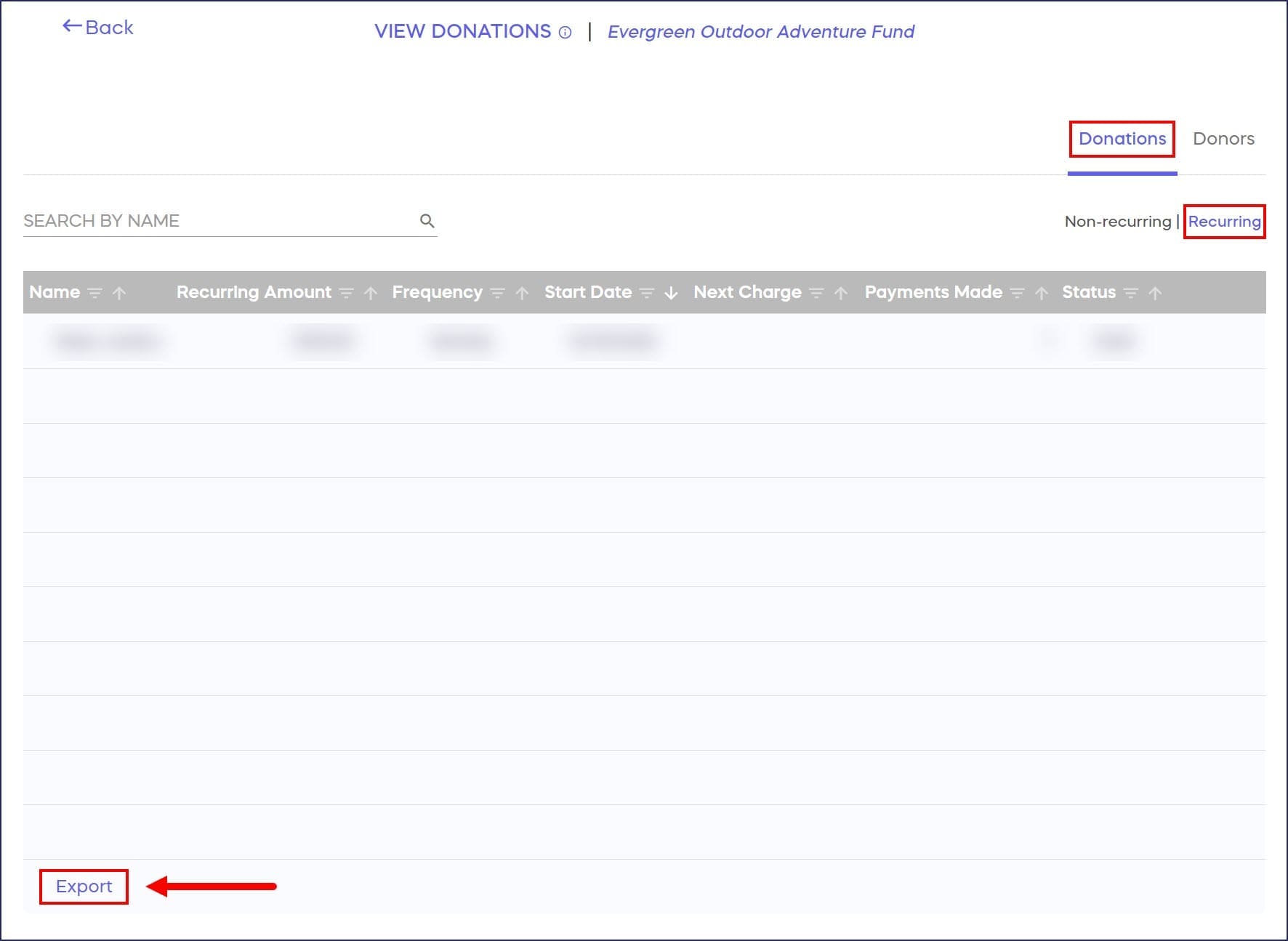Select the Donations tab
Viewport: 1288px width, 941px height.
coord(1122,139)
